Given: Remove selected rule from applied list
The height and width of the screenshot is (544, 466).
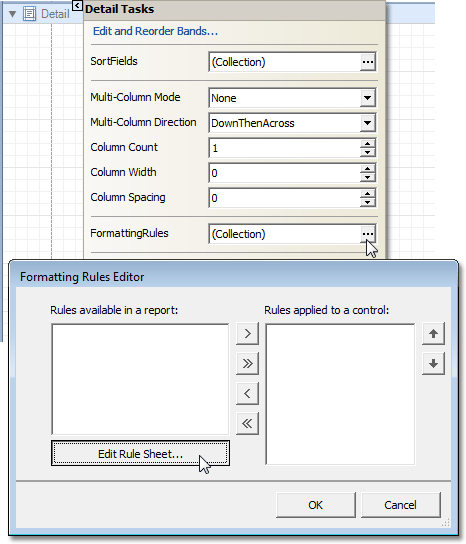Looking at the screenshot, I should point(247,393).
